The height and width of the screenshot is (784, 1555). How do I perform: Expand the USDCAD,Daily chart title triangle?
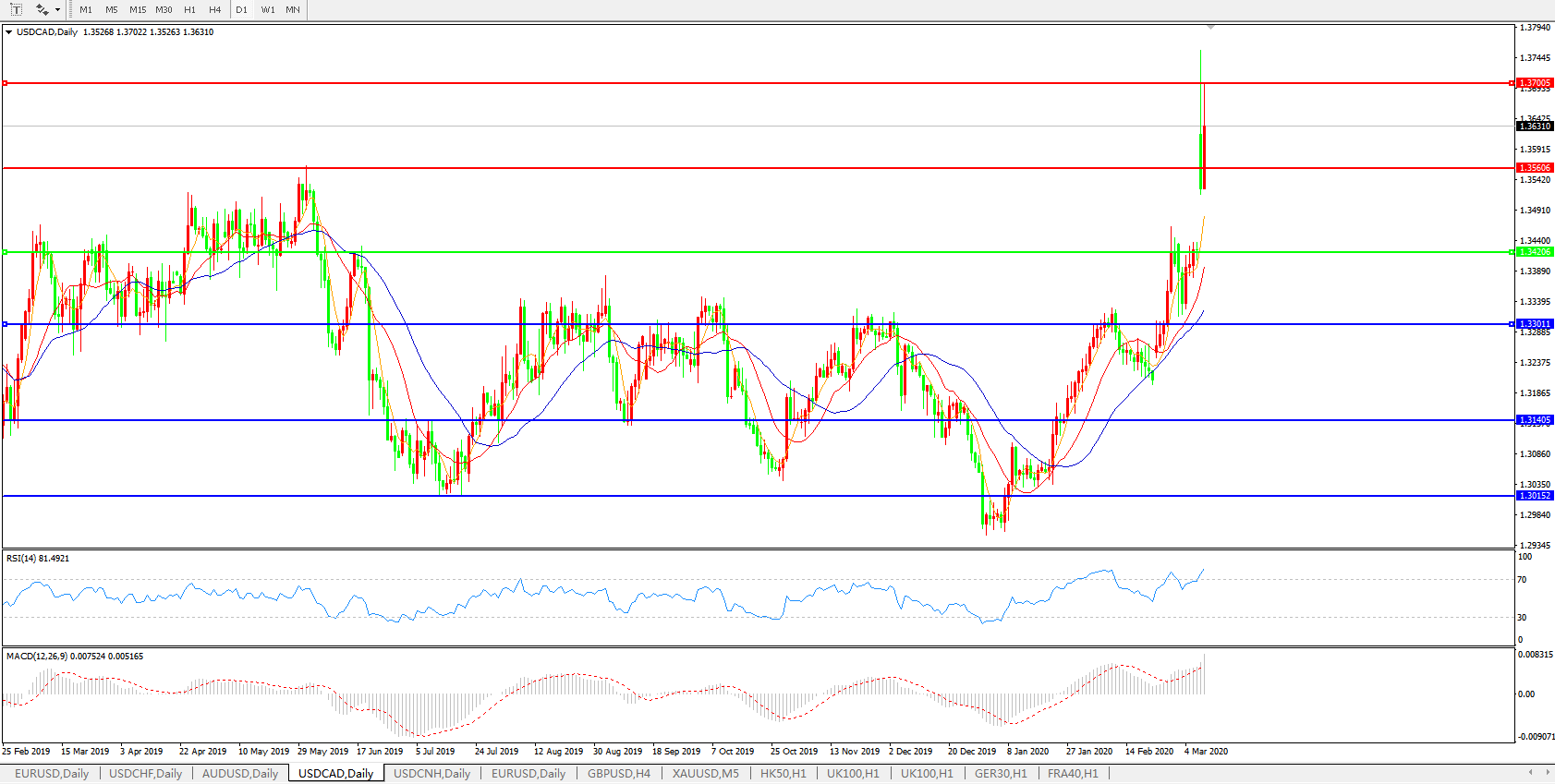9,32
